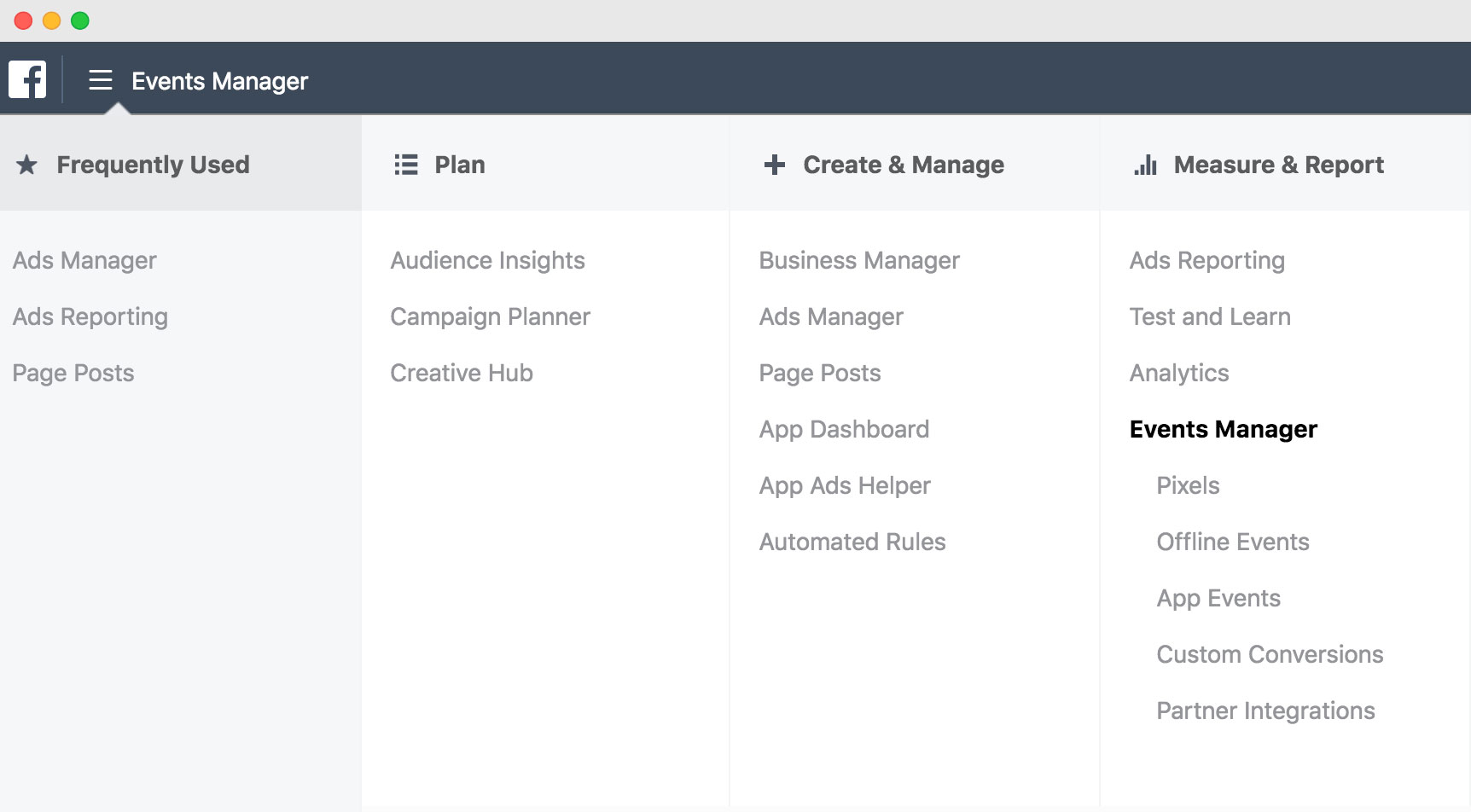Open Ads Manager under Create & Manage

pyautogui.click(x=831, y=317)
